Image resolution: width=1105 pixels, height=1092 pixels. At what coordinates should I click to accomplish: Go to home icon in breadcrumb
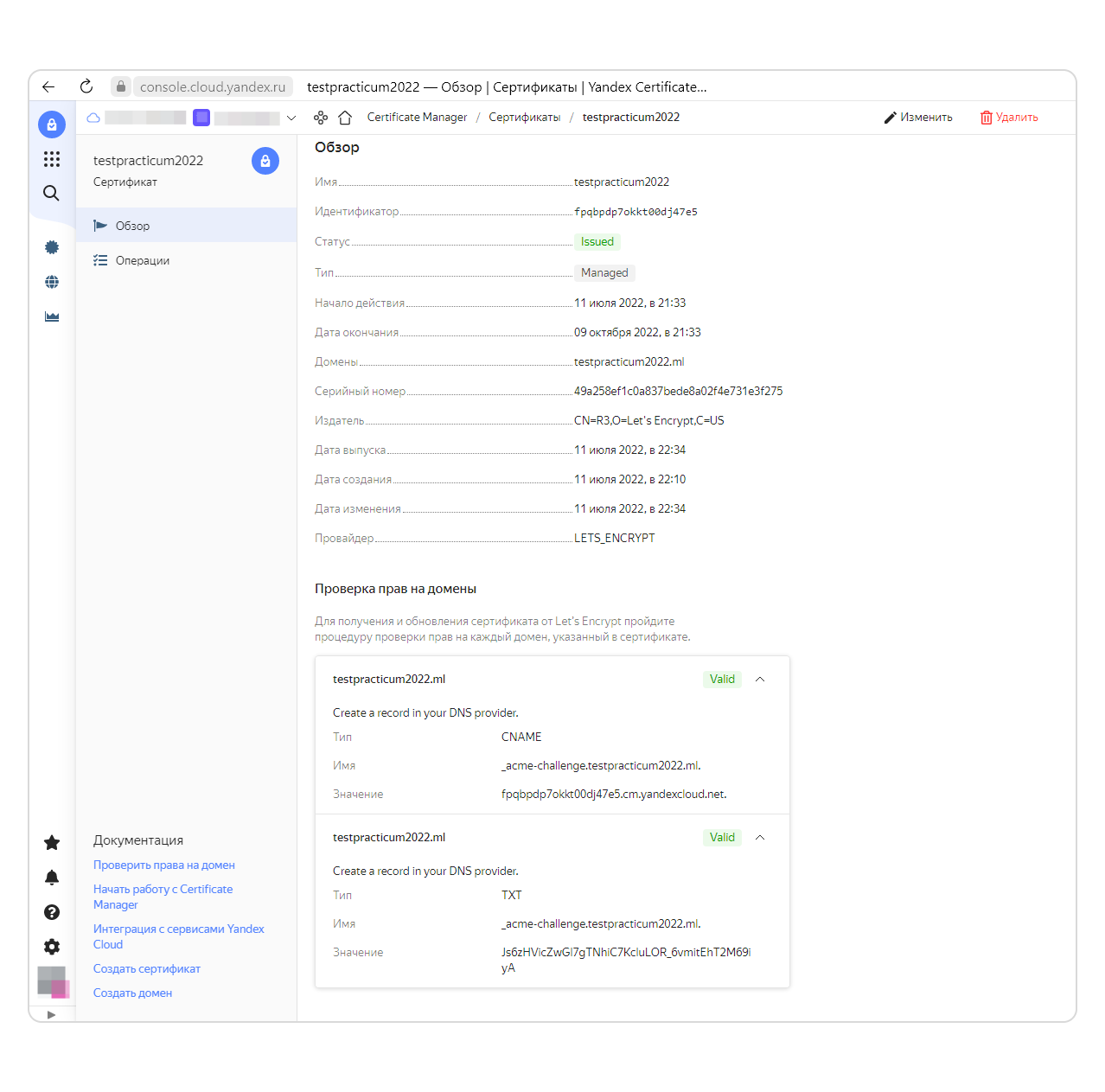click(345, 118)
